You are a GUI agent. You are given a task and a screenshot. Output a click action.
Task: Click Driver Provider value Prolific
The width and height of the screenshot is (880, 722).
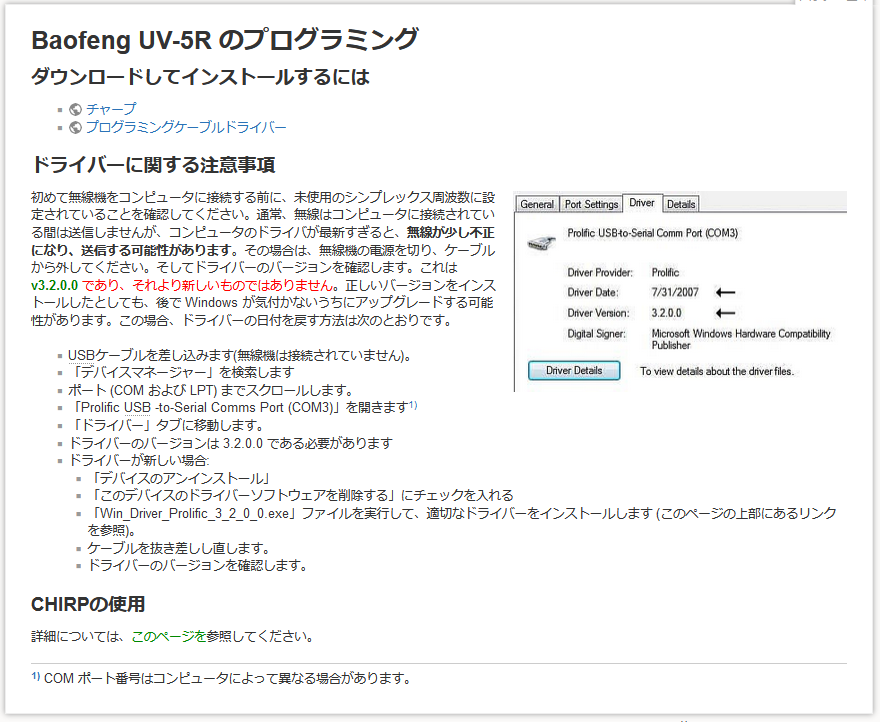click(665, 272)
